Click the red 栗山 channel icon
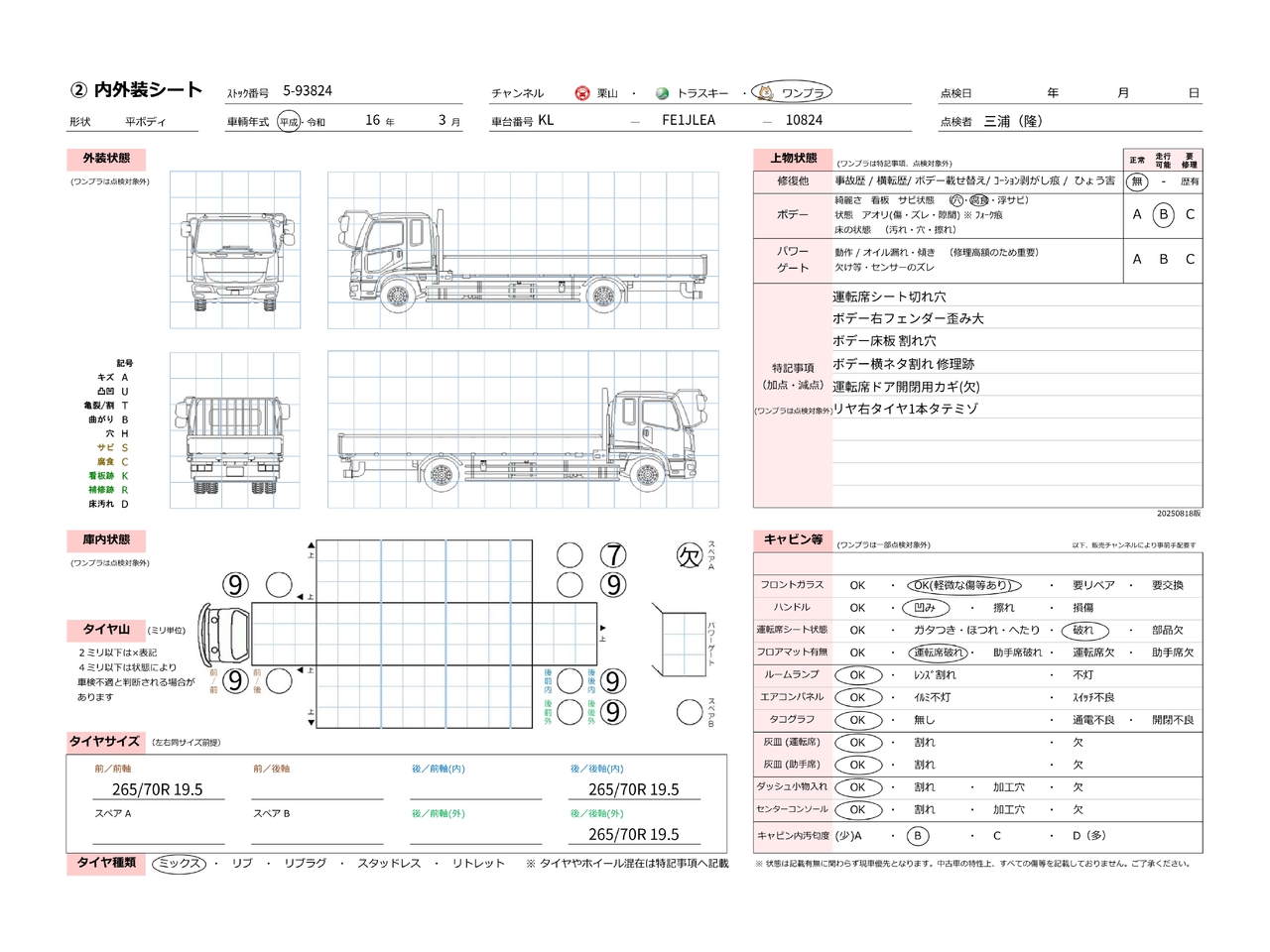The width and height of the screenshot is (1270, 952). [582, 93]
